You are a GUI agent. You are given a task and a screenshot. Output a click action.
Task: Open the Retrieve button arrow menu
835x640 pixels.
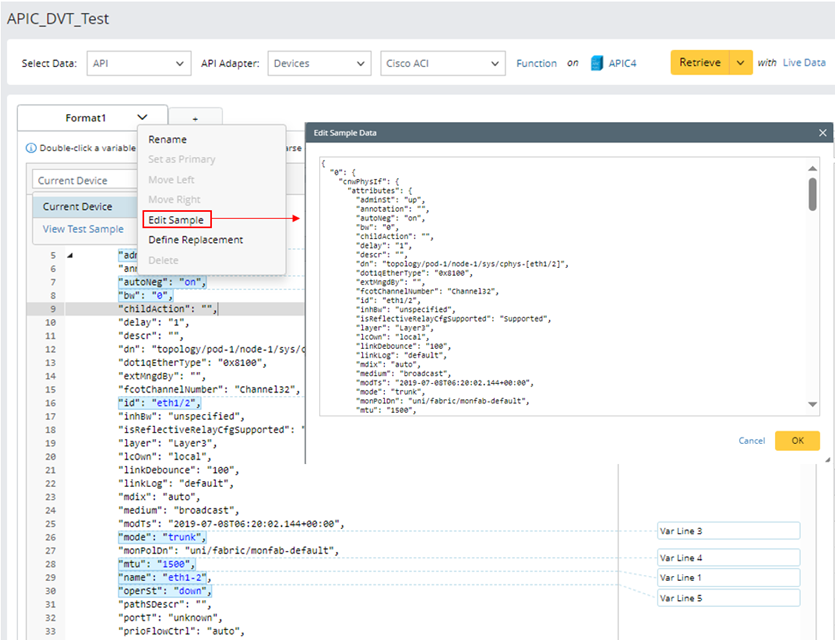tap(740, 63)
